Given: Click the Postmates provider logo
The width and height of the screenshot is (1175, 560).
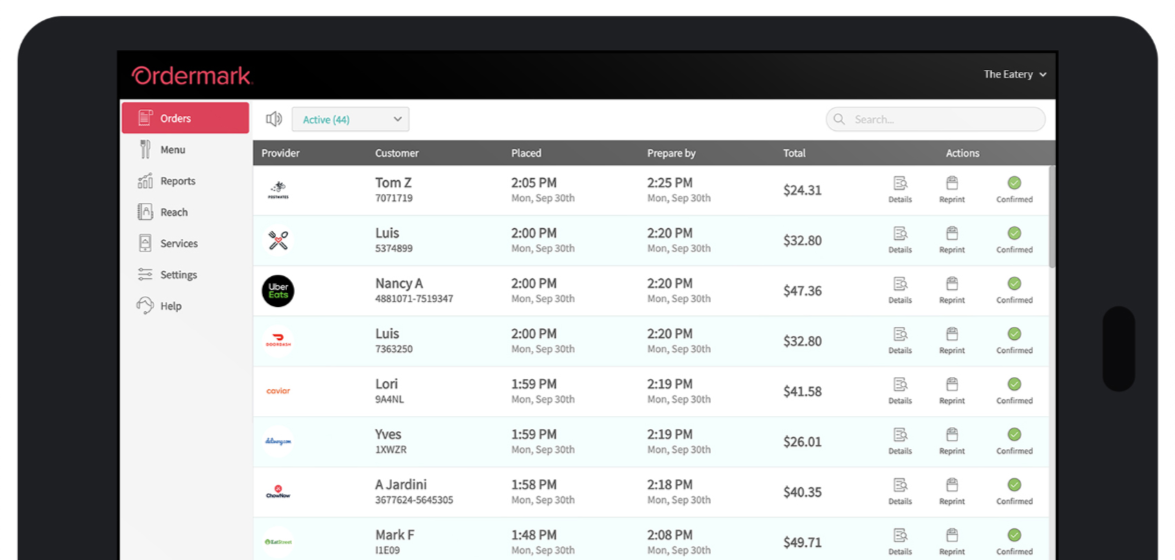Looking at the screenshot, I should click(278, 190).
